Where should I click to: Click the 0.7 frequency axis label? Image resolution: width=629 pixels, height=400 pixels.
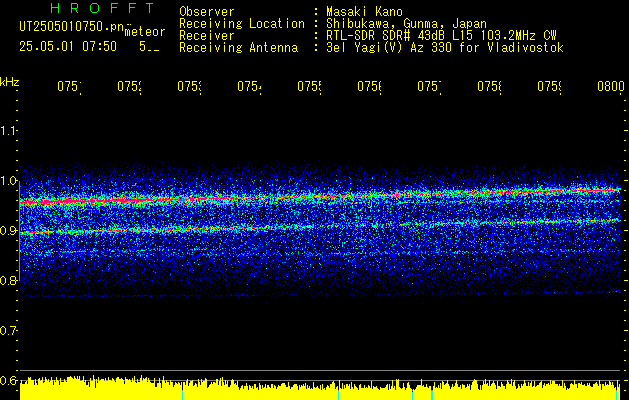pyautogui.click(x=9, y=331)
